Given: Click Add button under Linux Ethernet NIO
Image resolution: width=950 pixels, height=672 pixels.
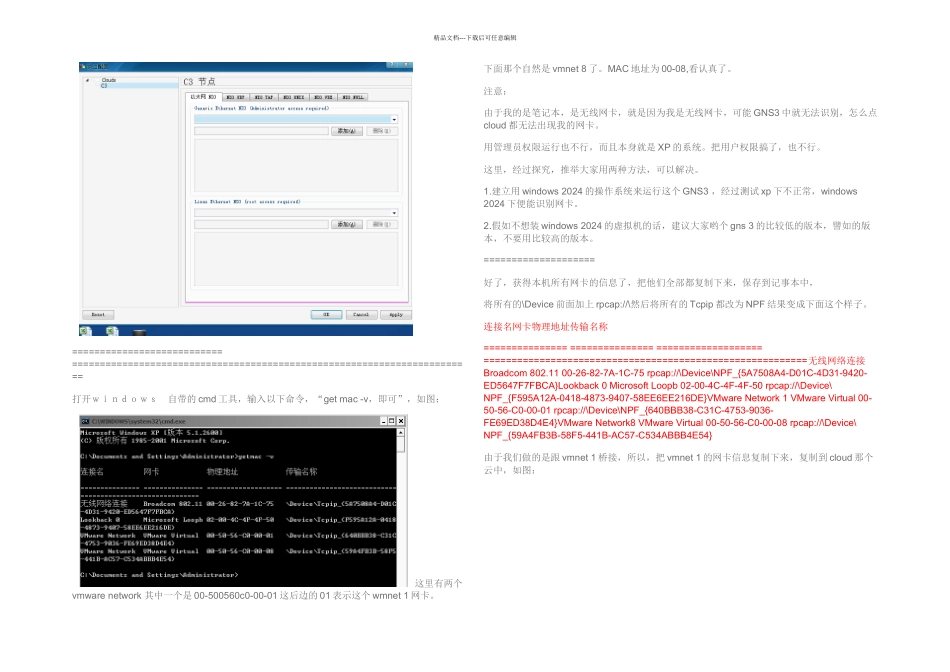Looking at the screenshot, I should [x=347, y=224].
